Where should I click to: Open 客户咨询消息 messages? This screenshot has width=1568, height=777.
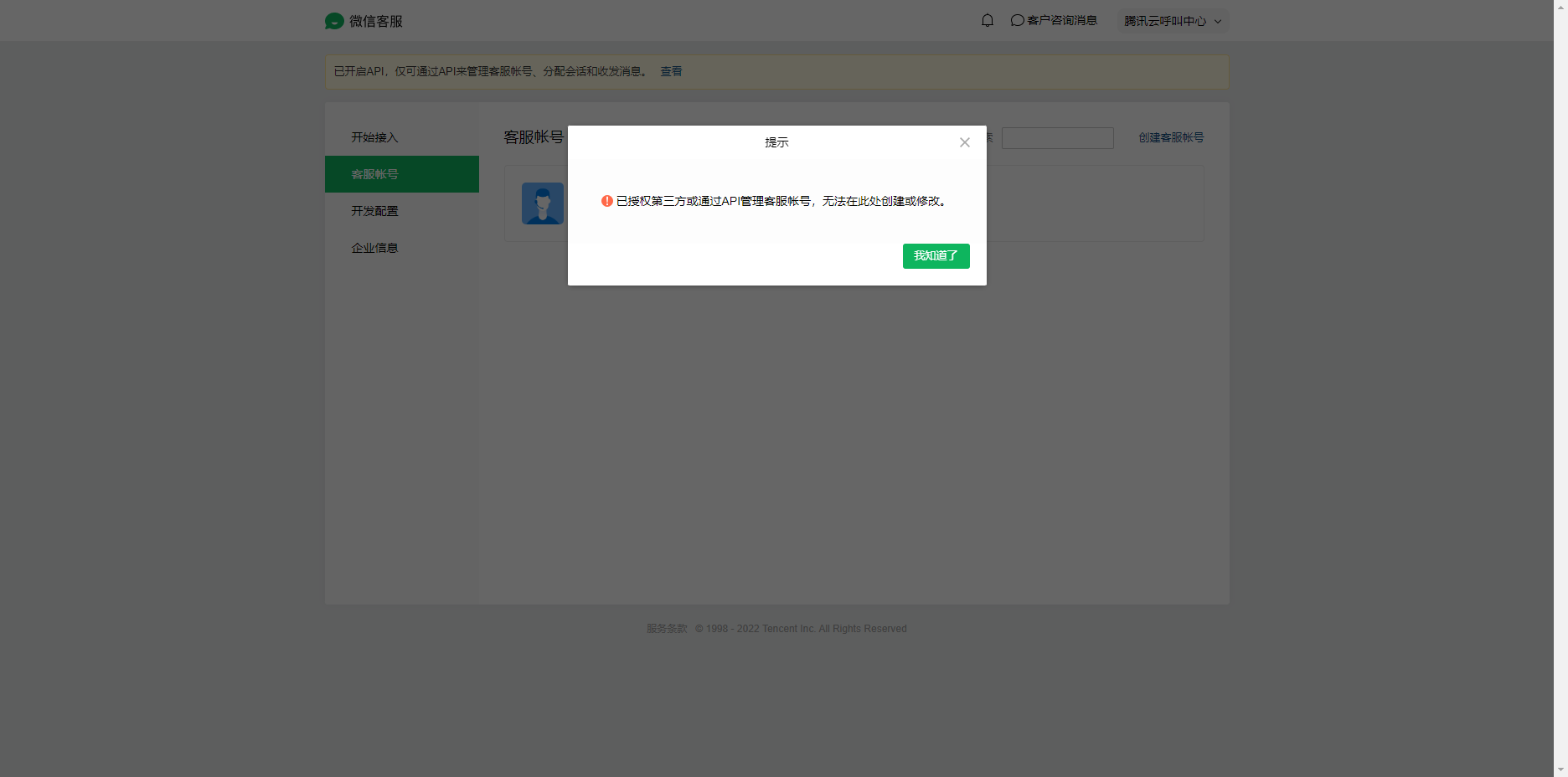[1054, 20]
